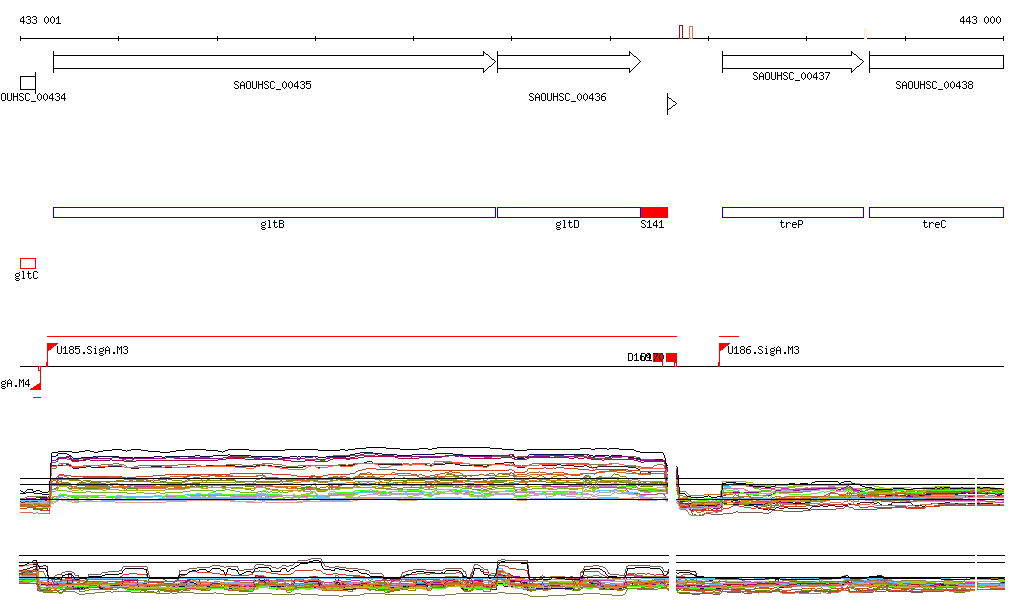Click the end coordinate 443 000
Image resolution: width=1024 pixels, height=611 pixels.
[980, 20]
